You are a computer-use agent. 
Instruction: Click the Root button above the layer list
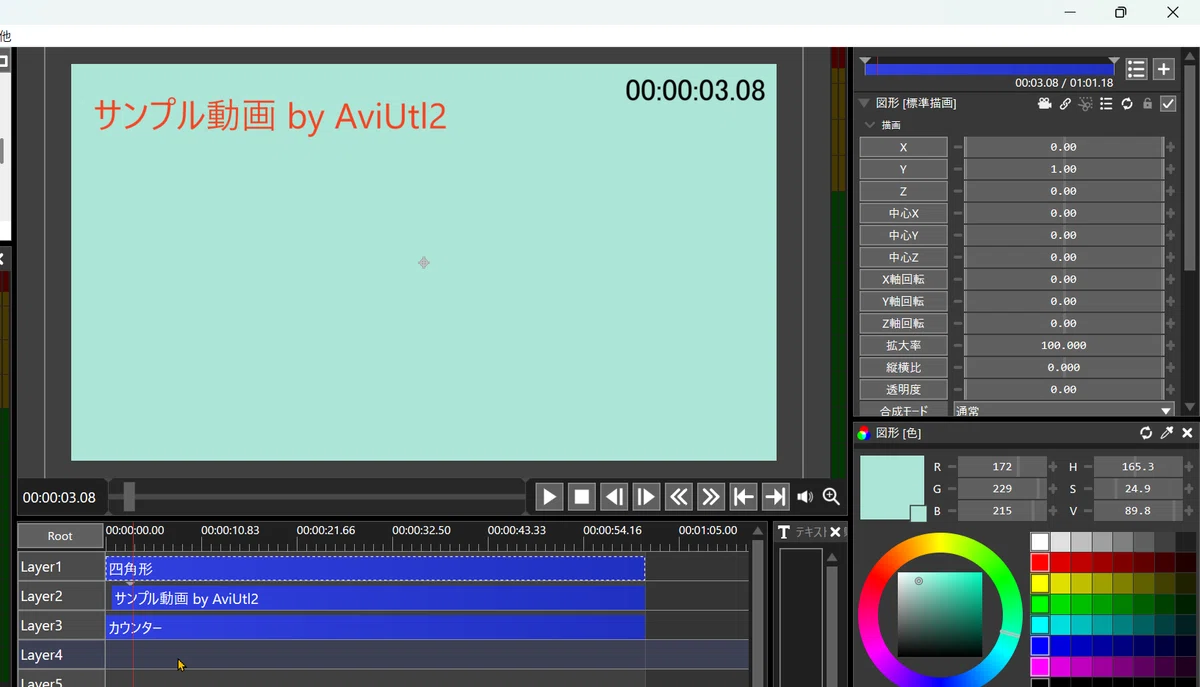click(60, 536)
